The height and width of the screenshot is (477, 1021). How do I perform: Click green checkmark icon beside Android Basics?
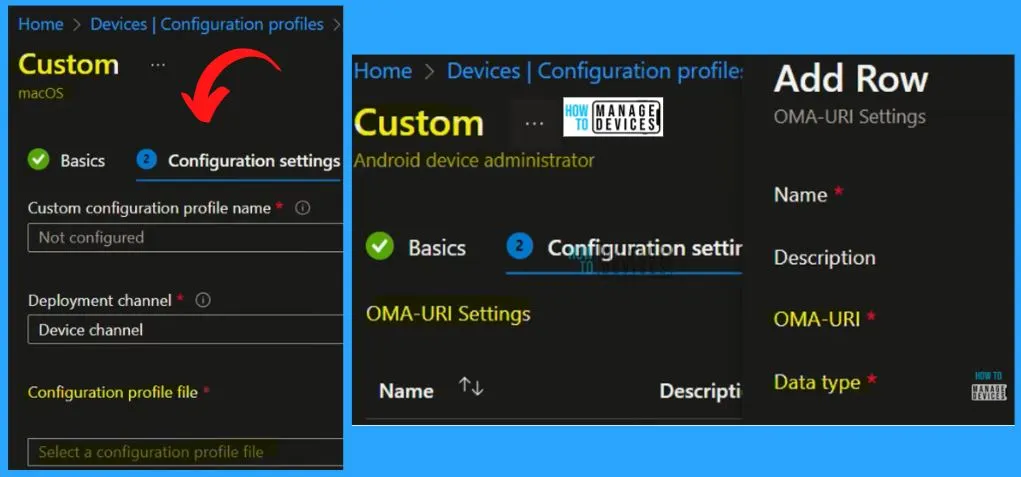pyautogui.click(x=380, y=247)
